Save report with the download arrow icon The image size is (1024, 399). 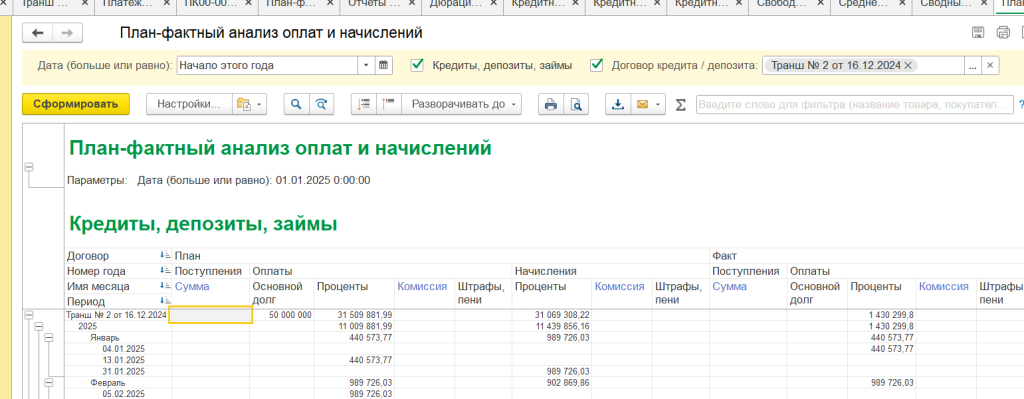tap(618, 104)
